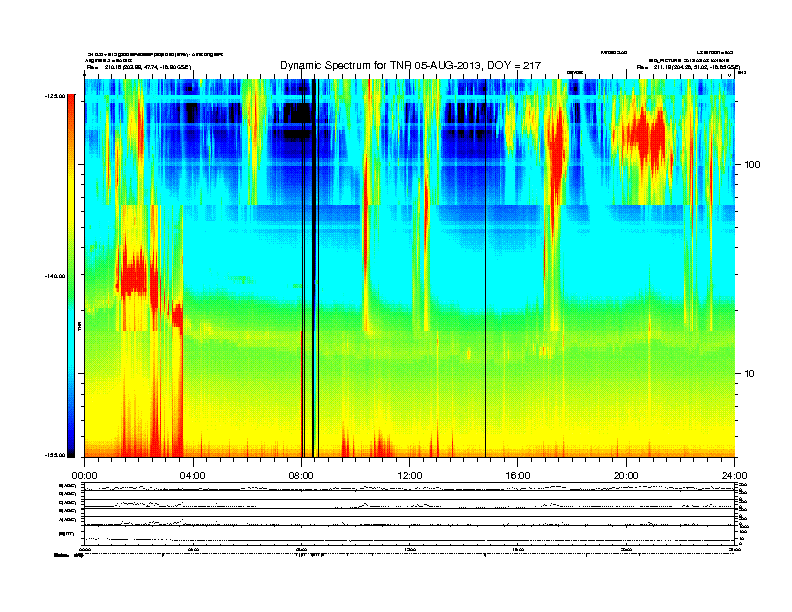792x612 pixels.
Task: Click the 08:00 main time axis label
Action: tap(301, 476)
